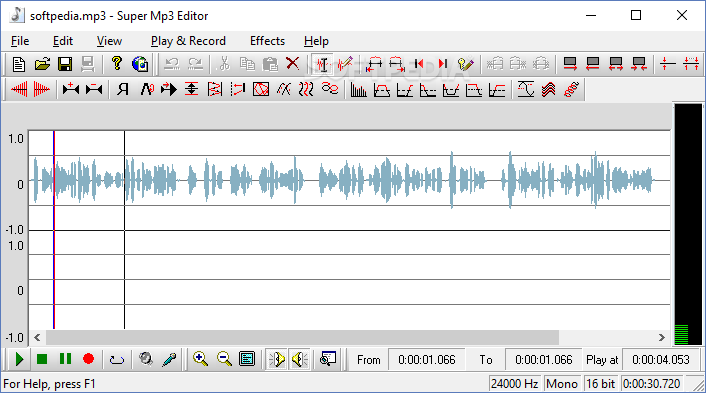Viewport: 706px width, 393px height.
Task: Open the Edit menu
Action: tap(63, 41)
